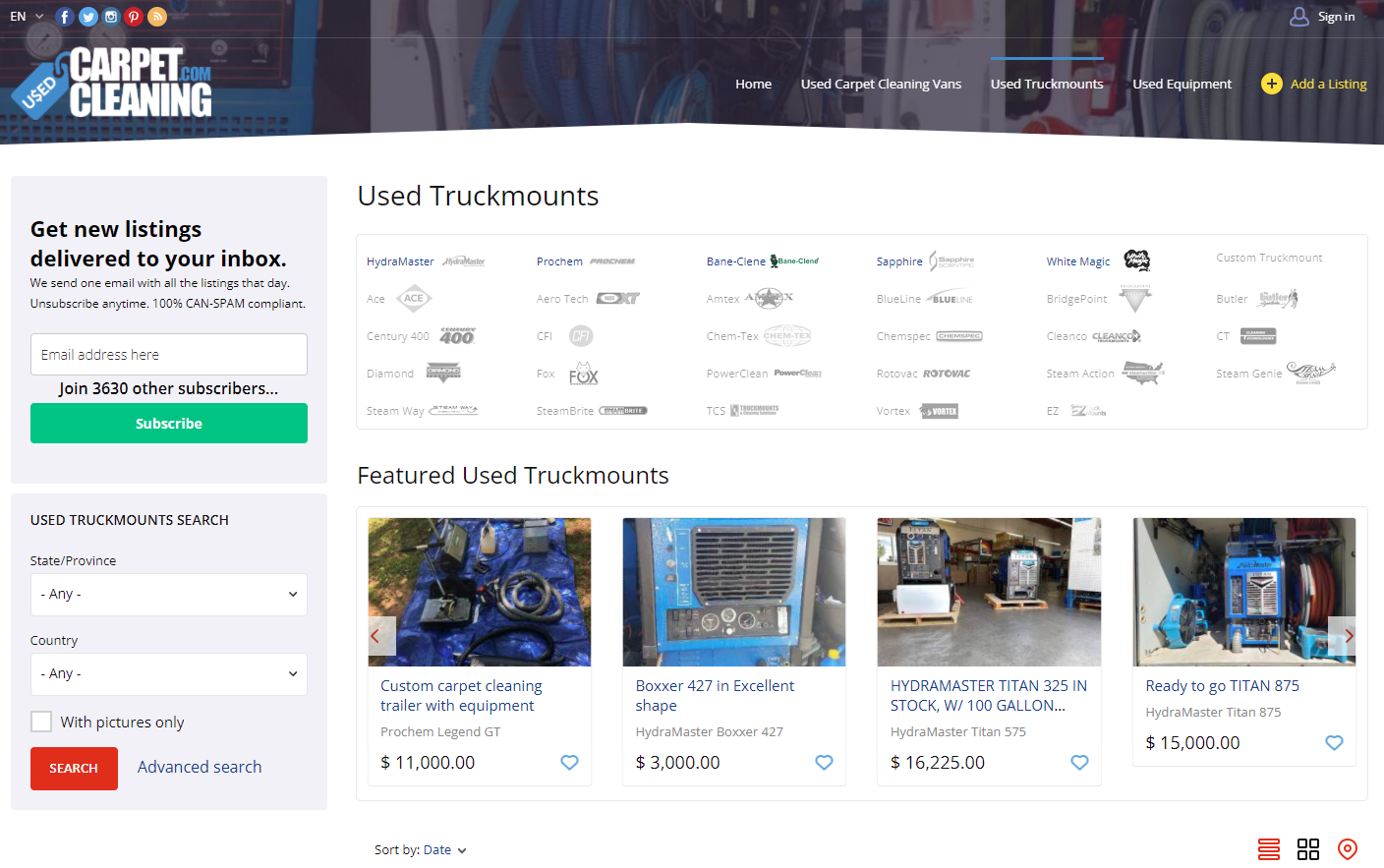Image resolution: width=1384 pixels, height=868 pixels.
Task: Switch to map view icon
Action: click(1348, 849)
